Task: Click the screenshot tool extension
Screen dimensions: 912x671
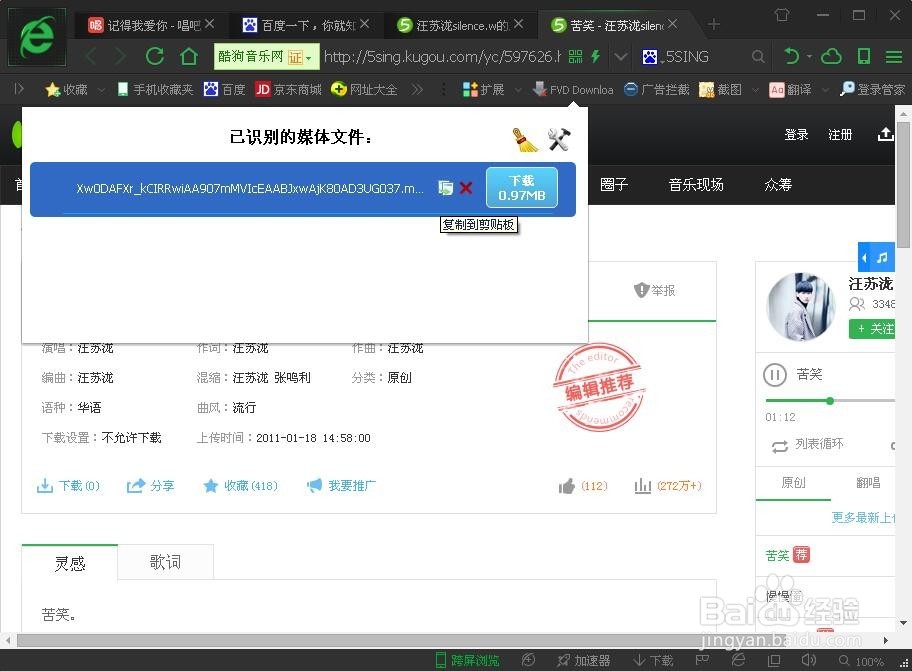Action: [721, 90]
